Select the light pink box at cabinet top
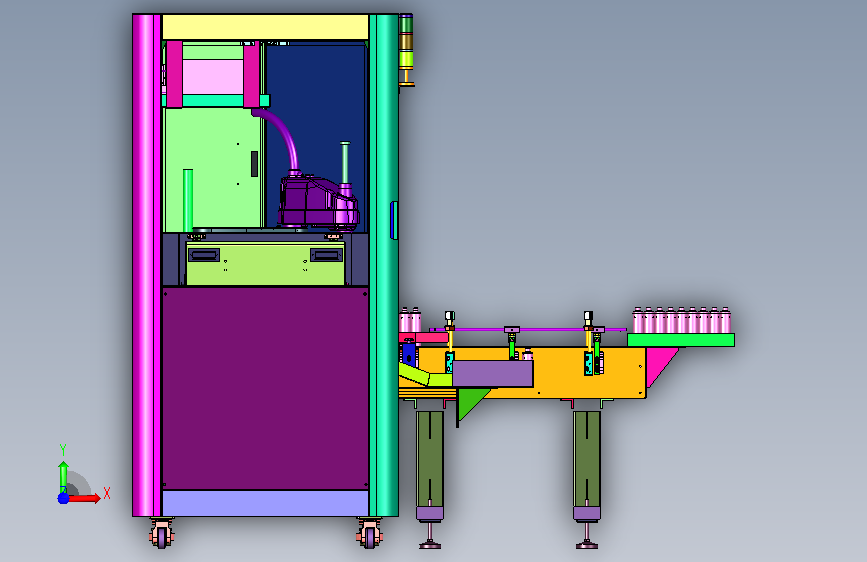The height and width of the screenshot is (562, 867). 213,77
